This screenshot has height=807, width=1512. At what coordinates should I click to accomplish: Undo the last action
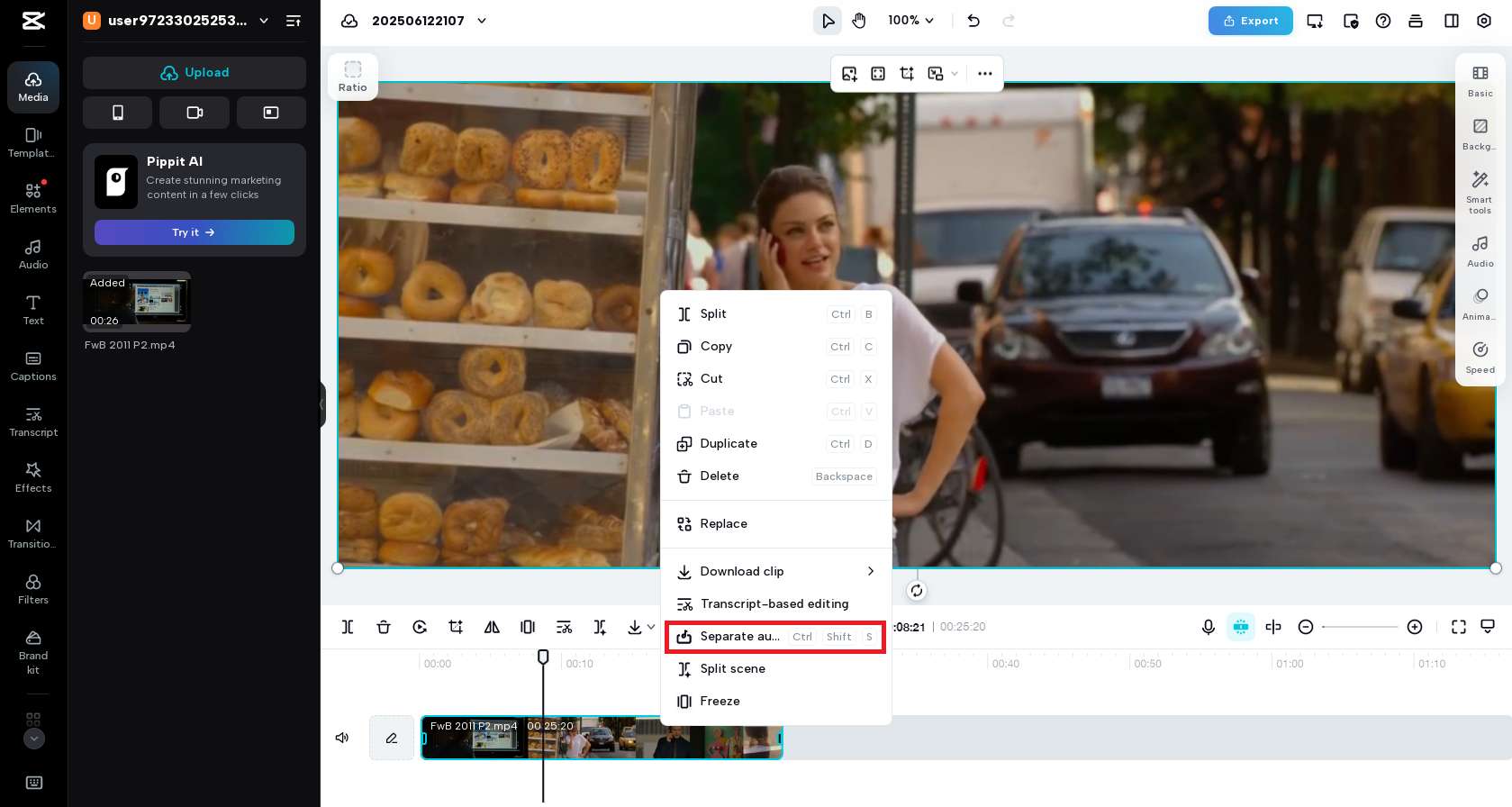(x=973, y=21)
